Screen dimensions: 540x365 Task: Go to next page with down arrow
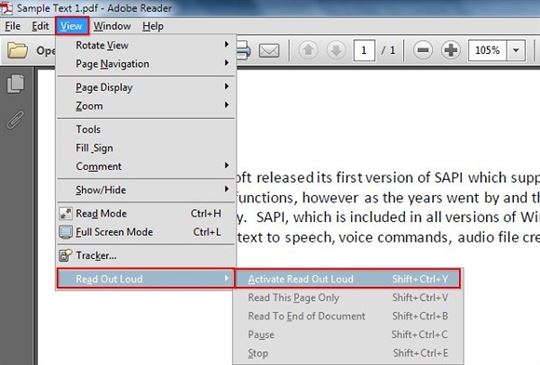click(x=336, y=51)
